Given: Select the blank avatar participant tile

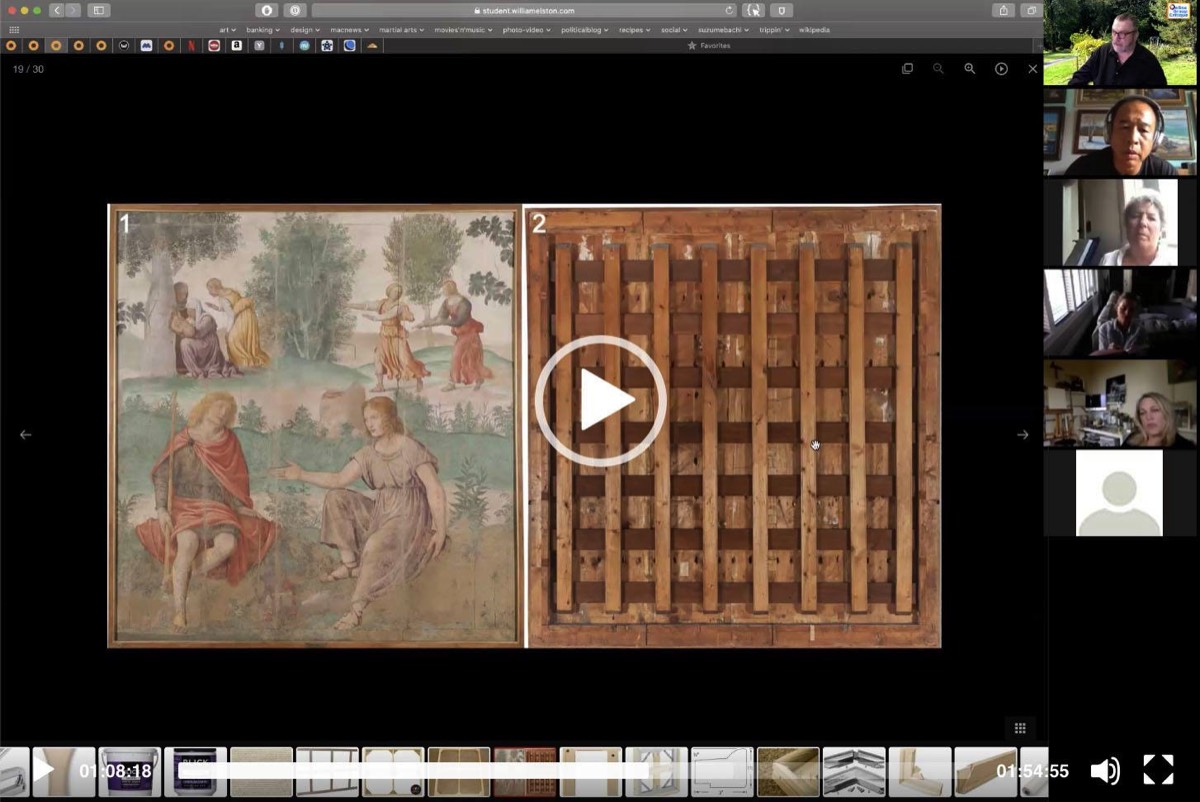Looking at the screenshot, I should 1120,493.
